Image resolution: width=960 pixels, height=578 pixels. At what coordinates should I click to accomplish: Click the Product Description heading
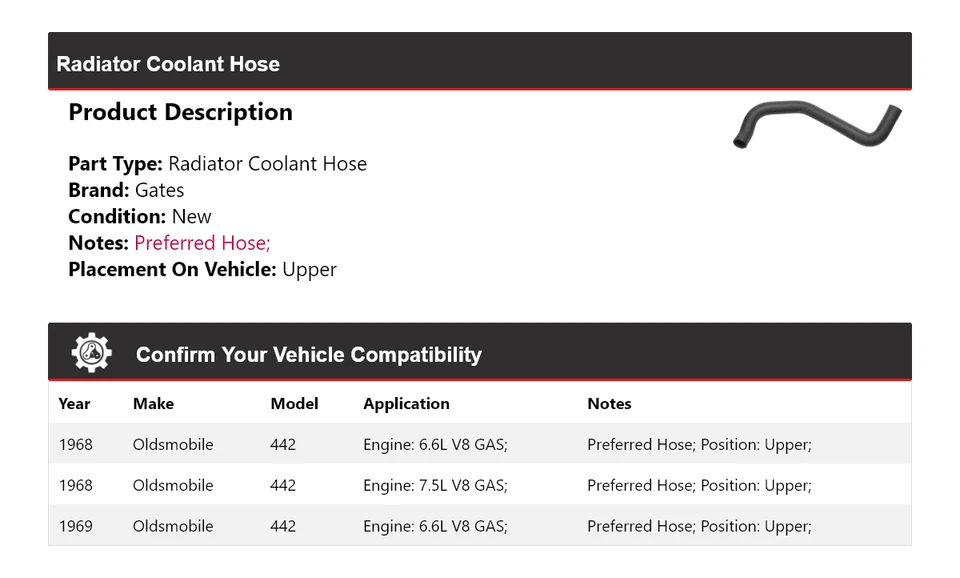pyautogui.click(x=180, y=112)
